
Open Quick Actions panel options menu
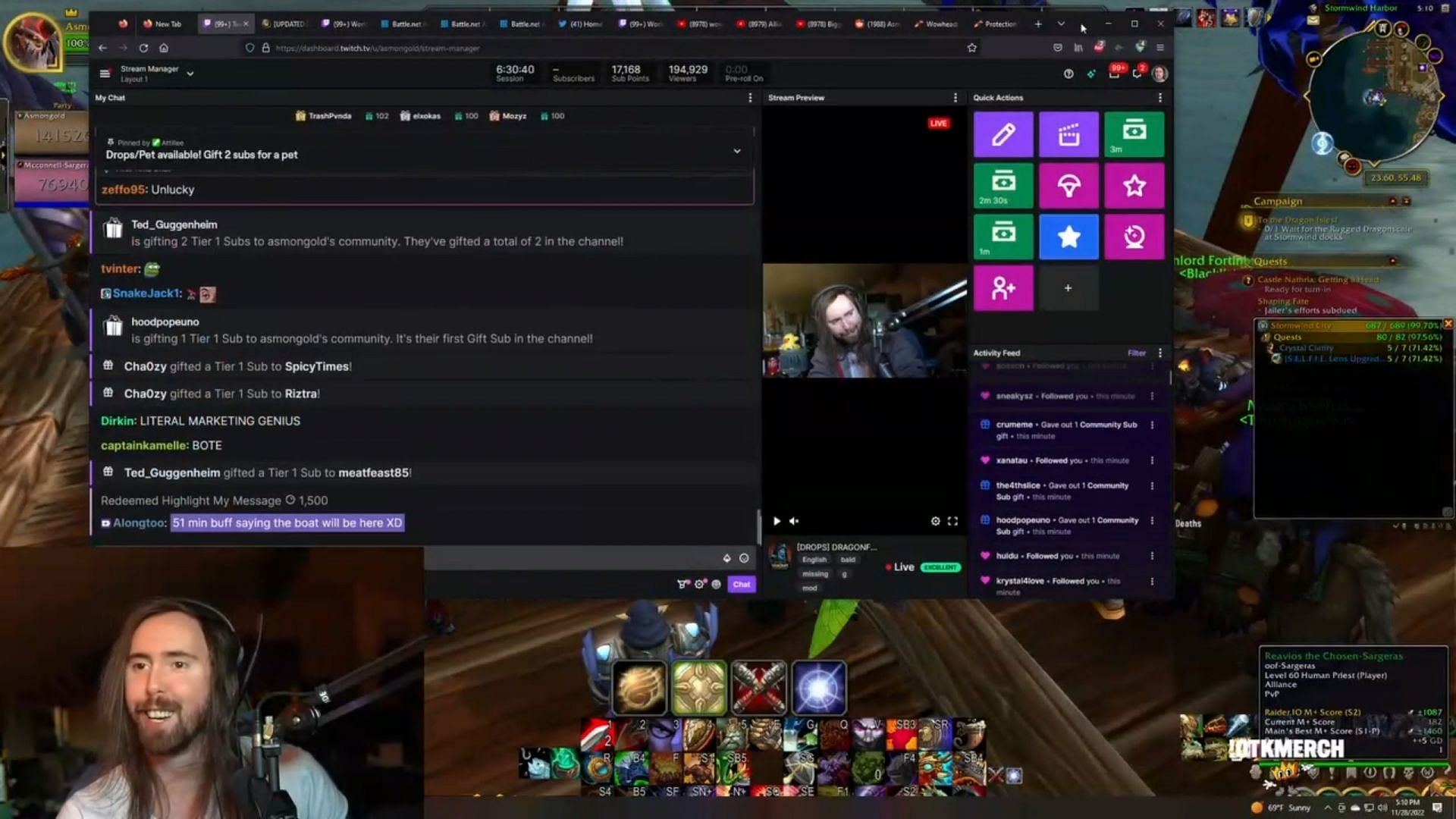click(x=1159, y=98)
